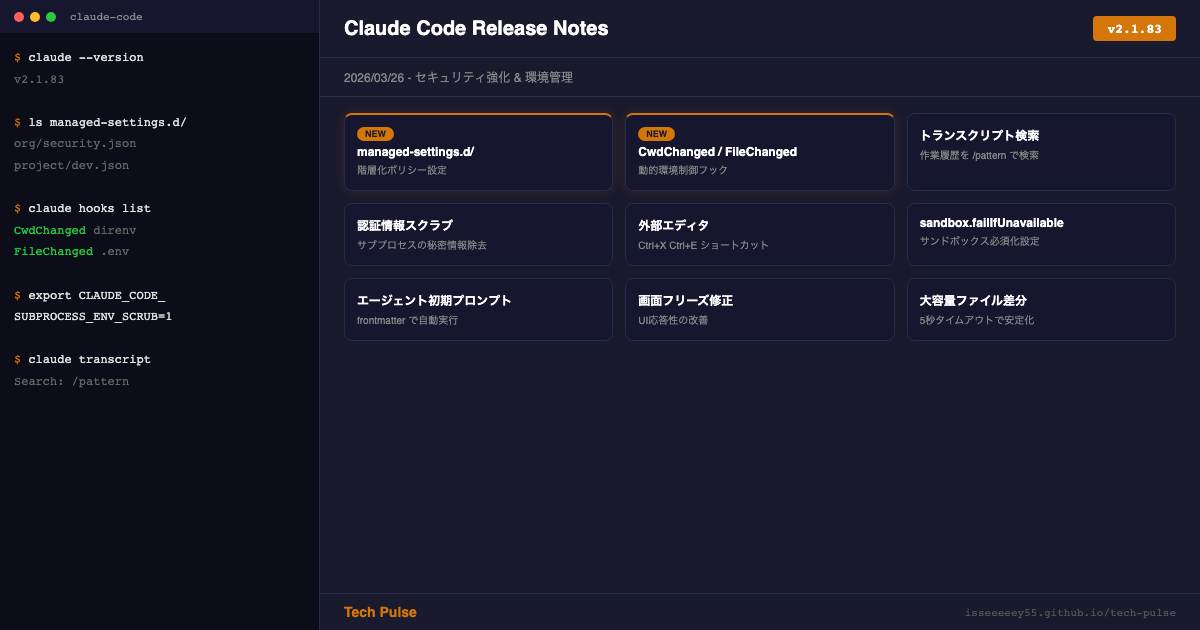Open the managed-settings.d/ feature card

tap(478, 153)
